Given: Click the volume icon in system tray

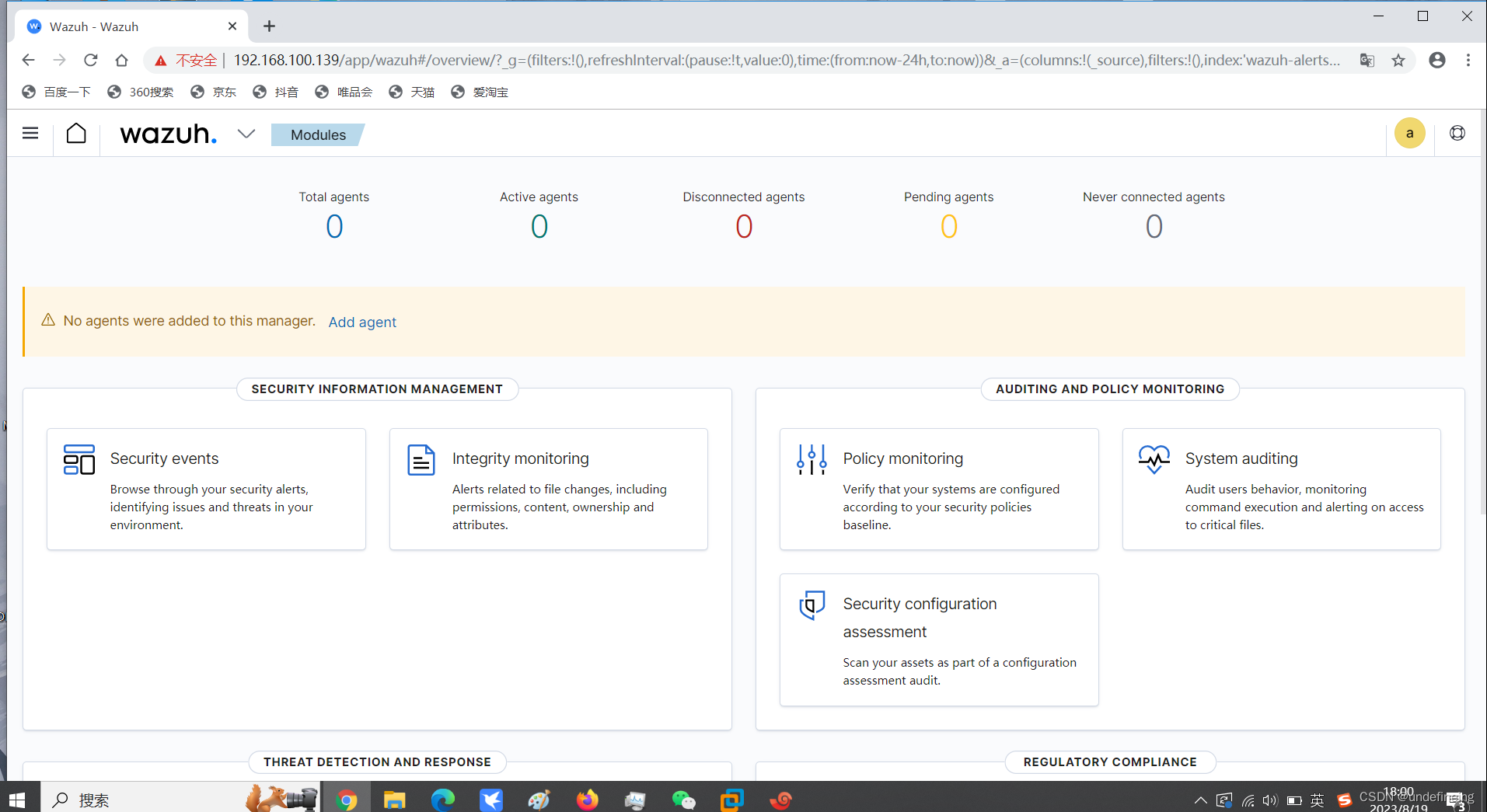Looking at the screenshot, I should [1270, 800].
